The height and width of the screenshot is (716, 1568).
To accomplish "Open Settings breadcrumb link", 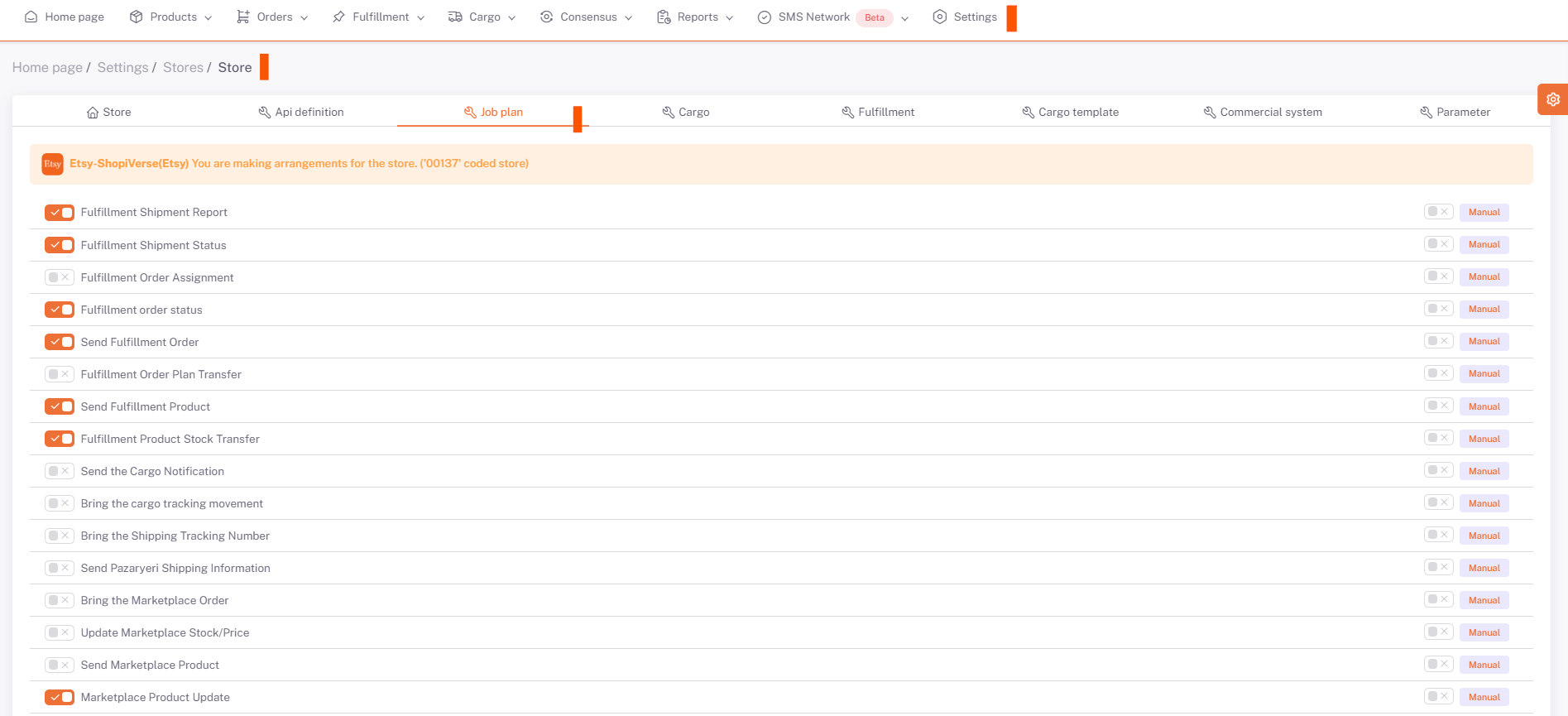I will tap(122, 68).
